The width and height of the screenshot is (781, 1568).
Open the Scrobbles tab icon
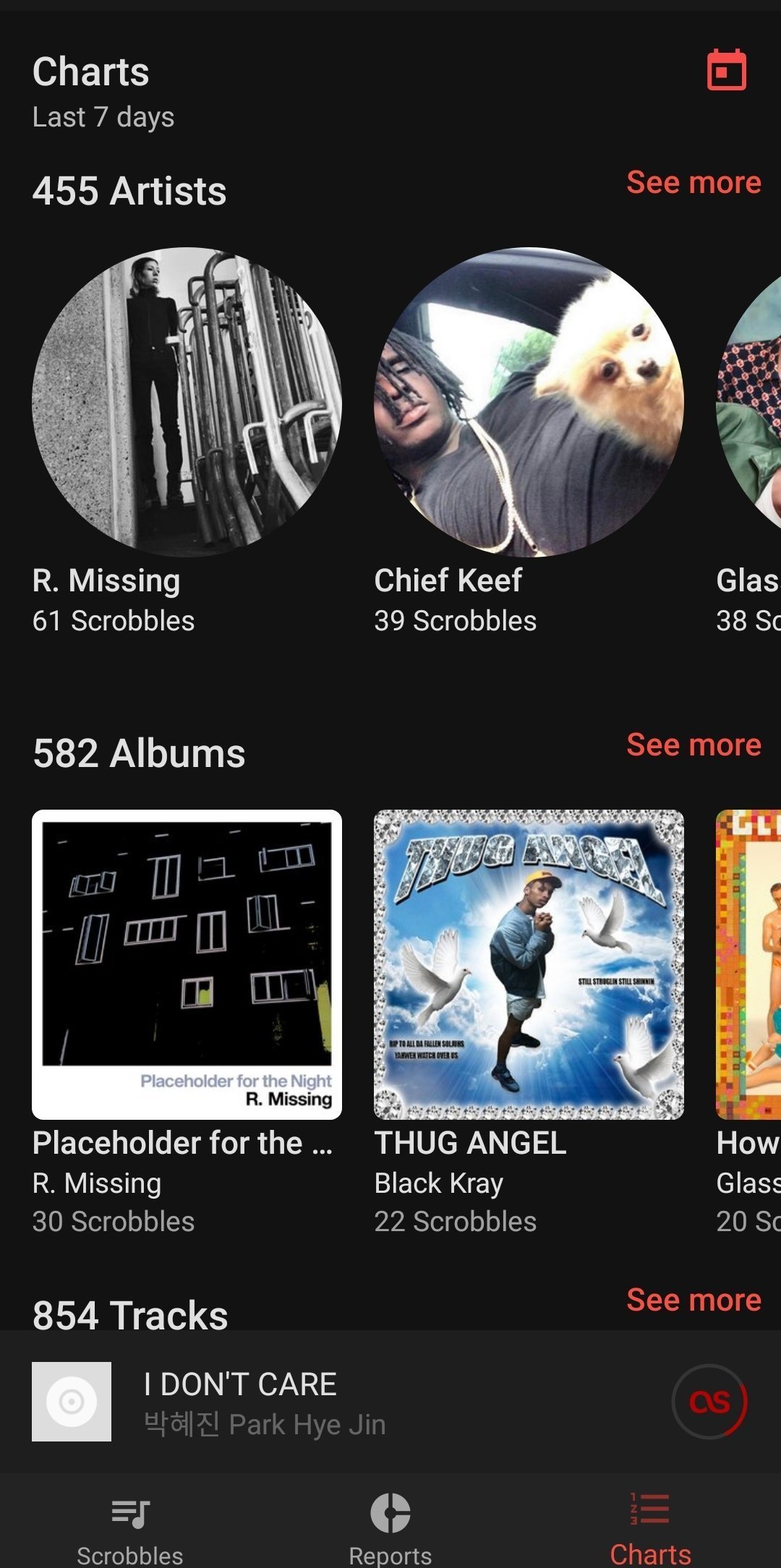[130, 1512]
